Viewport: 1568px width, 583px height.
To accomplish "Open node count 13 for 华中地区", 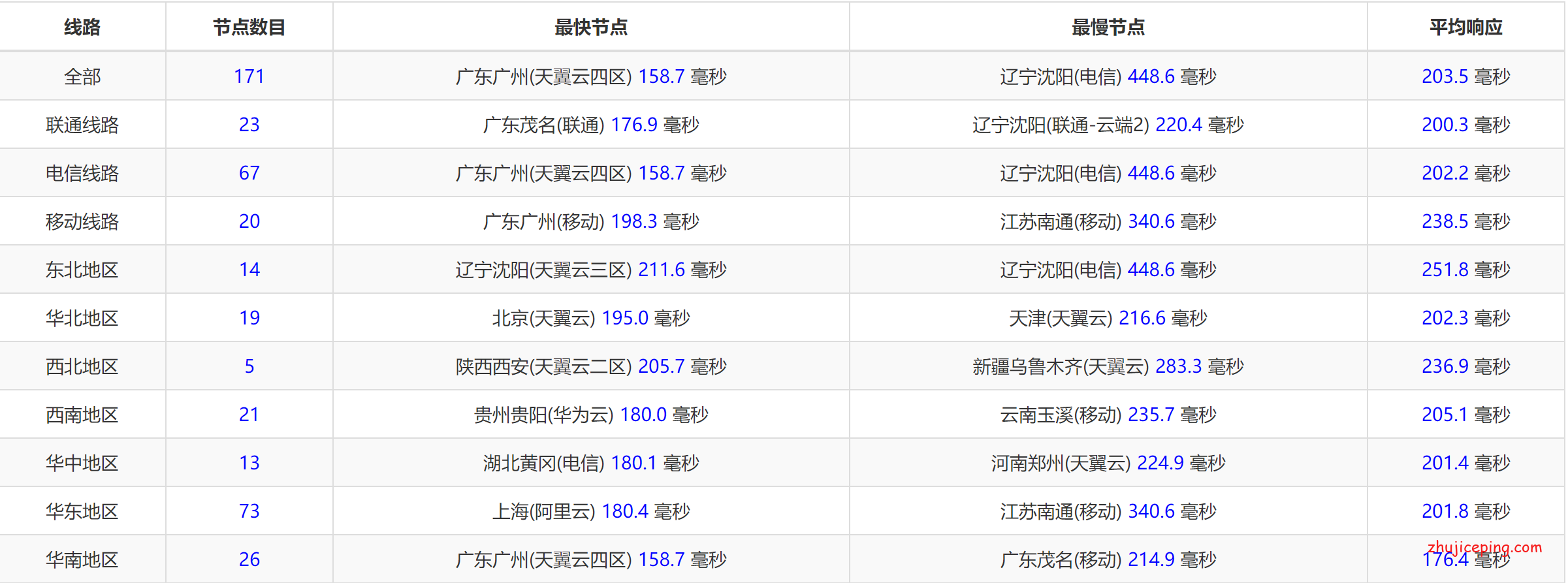I will click(249, 463).
